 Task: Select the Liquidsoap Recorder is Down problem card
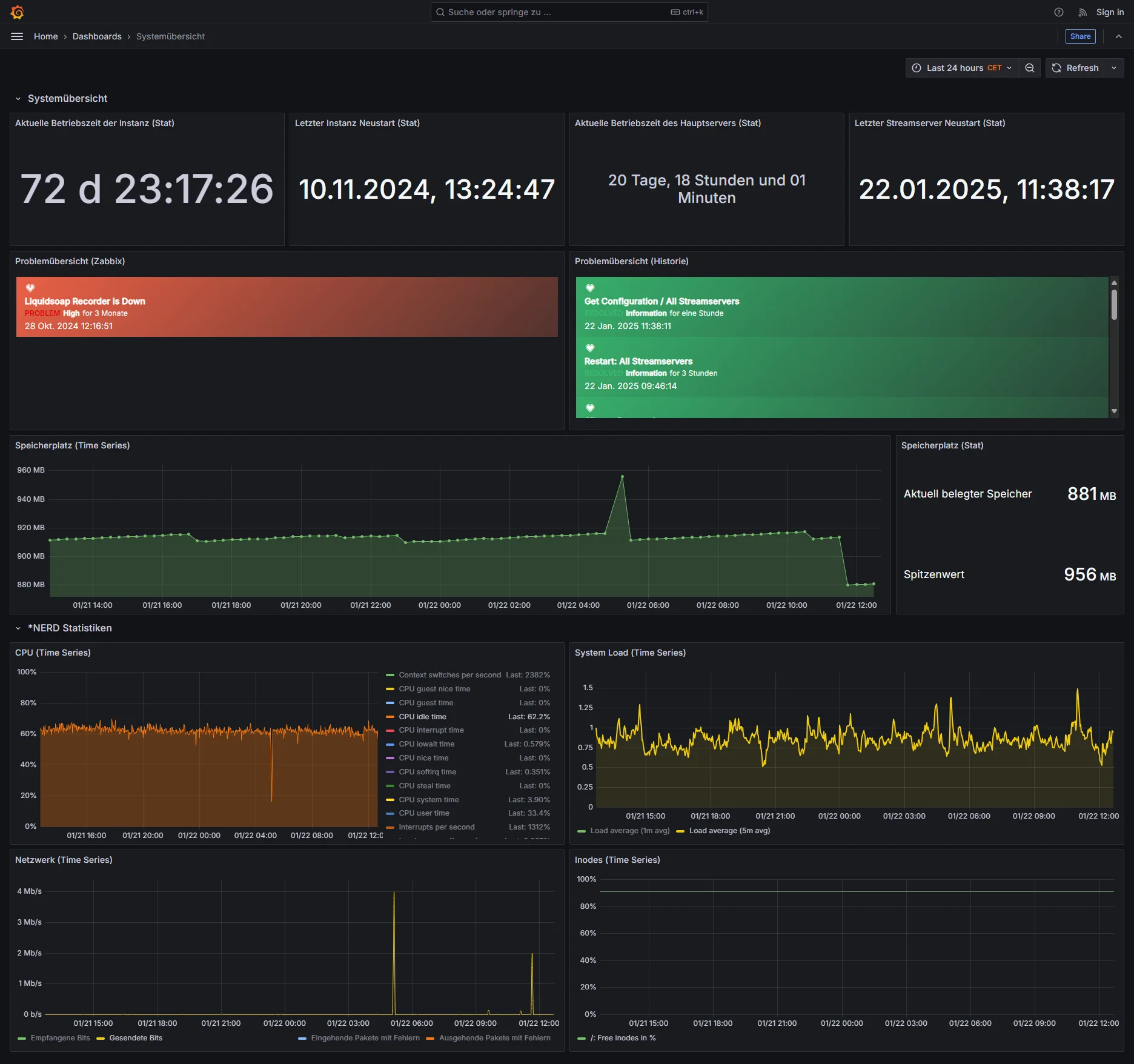tap(287, 307)
